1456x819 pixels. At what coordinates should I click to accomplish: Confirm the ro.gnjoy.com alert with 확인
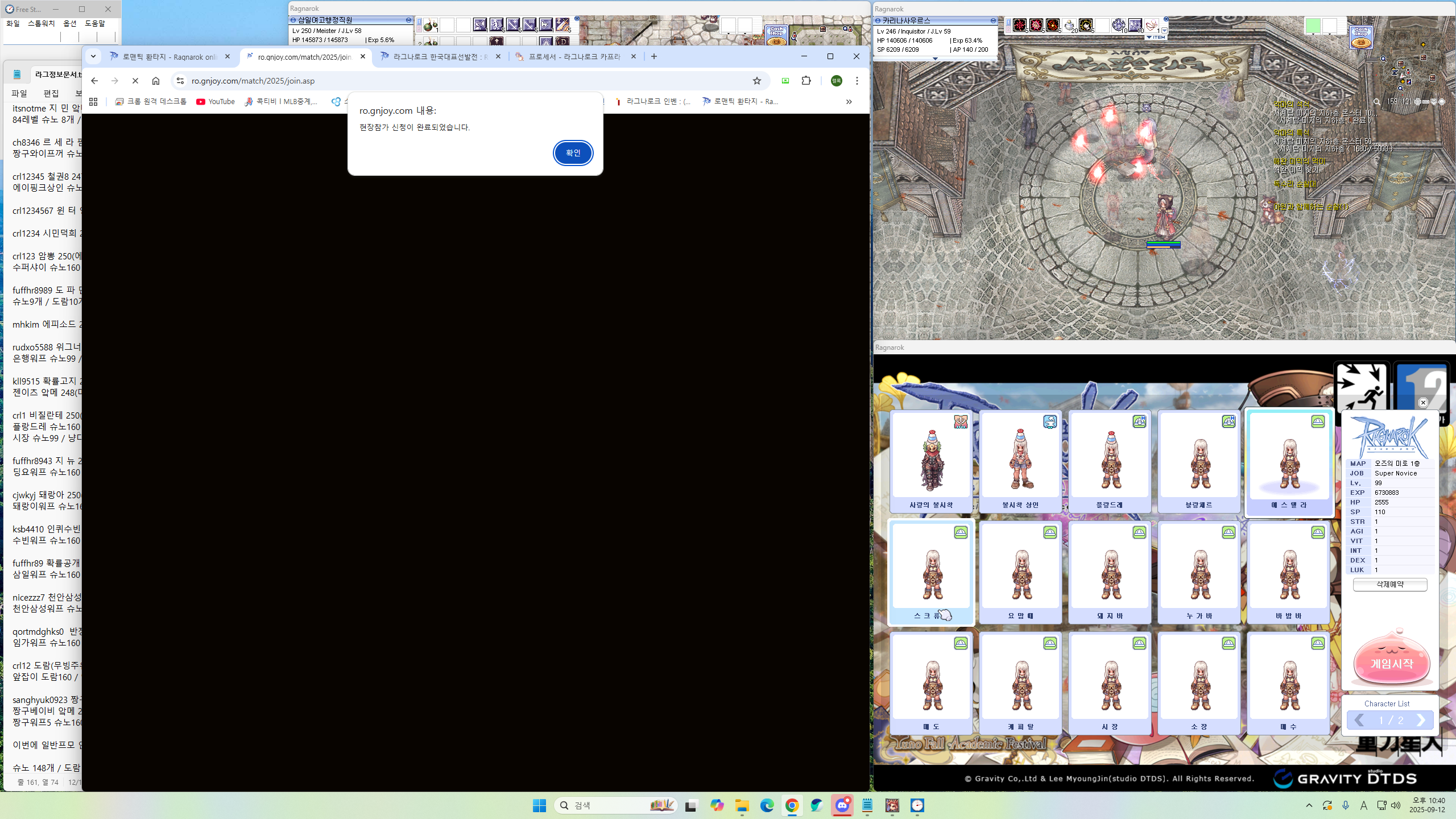click(x=573, y=153)
